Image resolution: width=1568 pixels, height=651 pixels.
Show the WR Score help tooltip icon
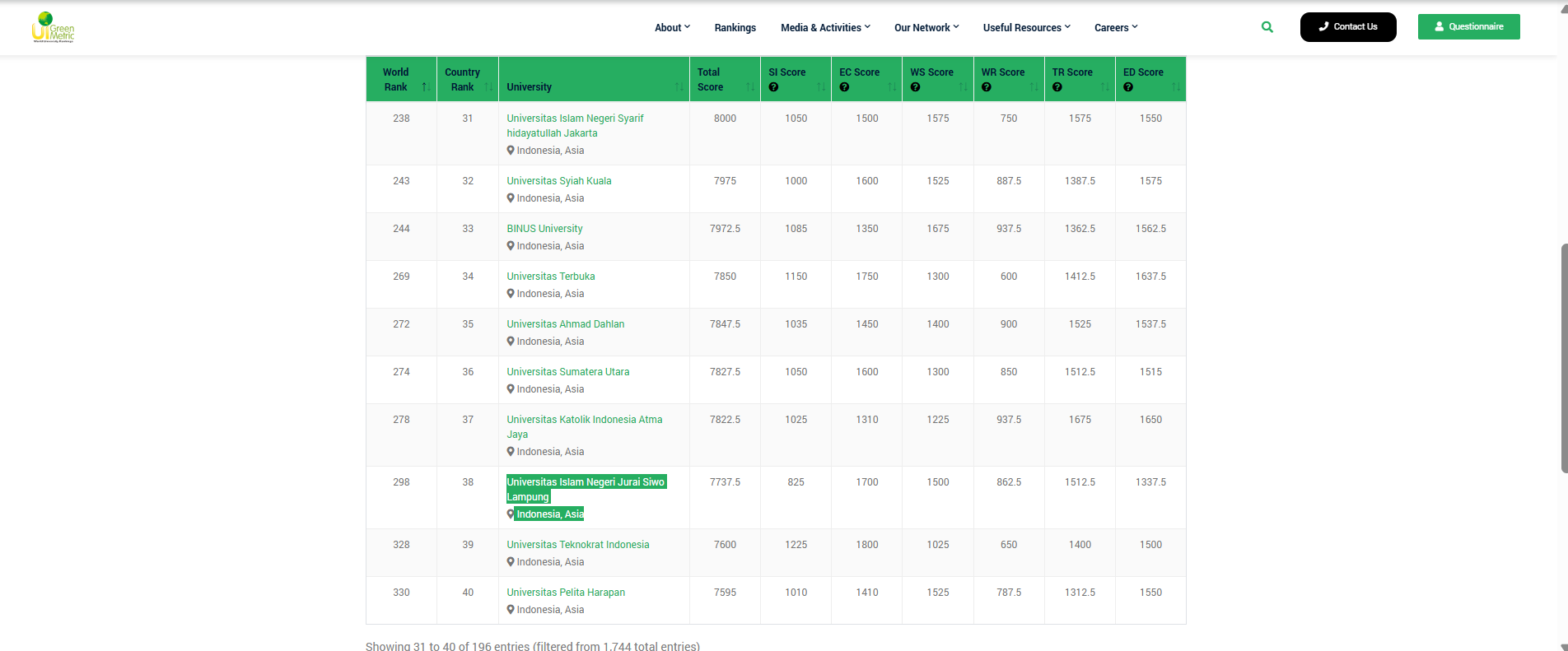(987, 87)
